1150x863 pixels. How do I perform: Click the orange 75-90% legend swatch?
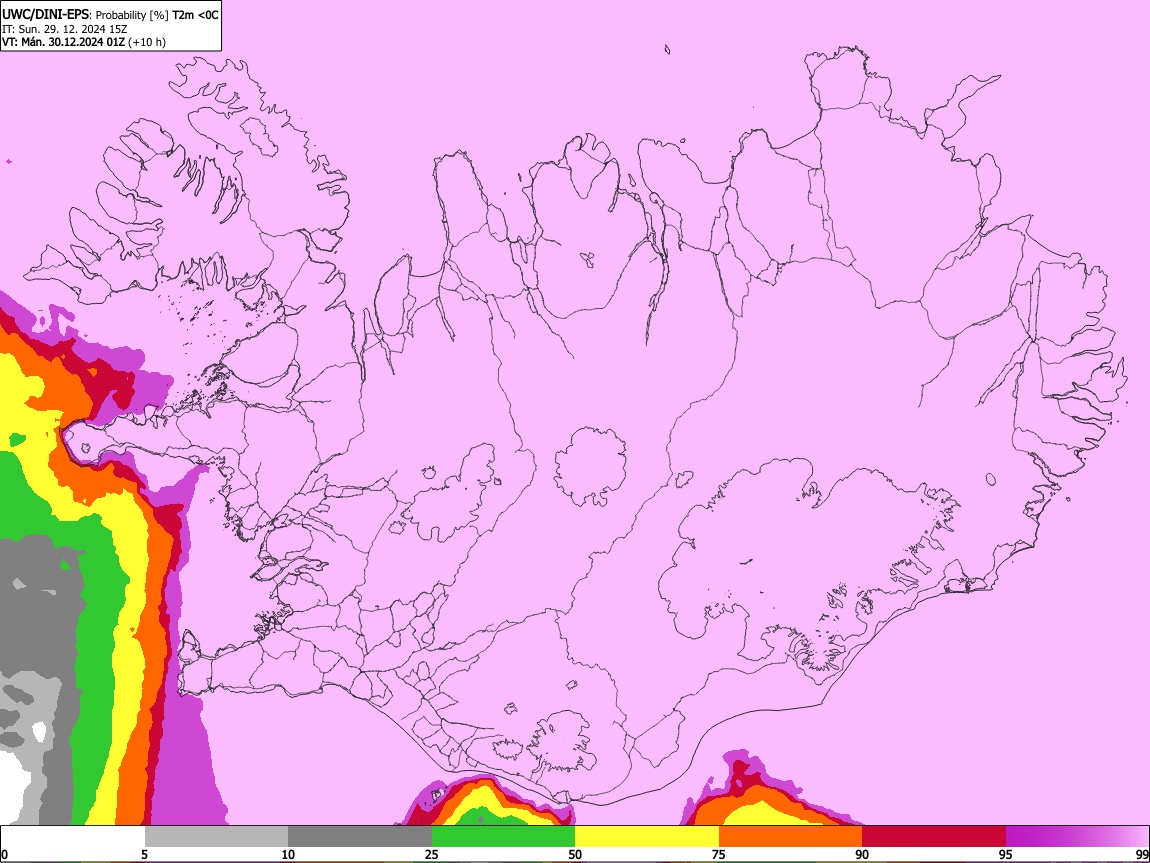tap(790, 837)
